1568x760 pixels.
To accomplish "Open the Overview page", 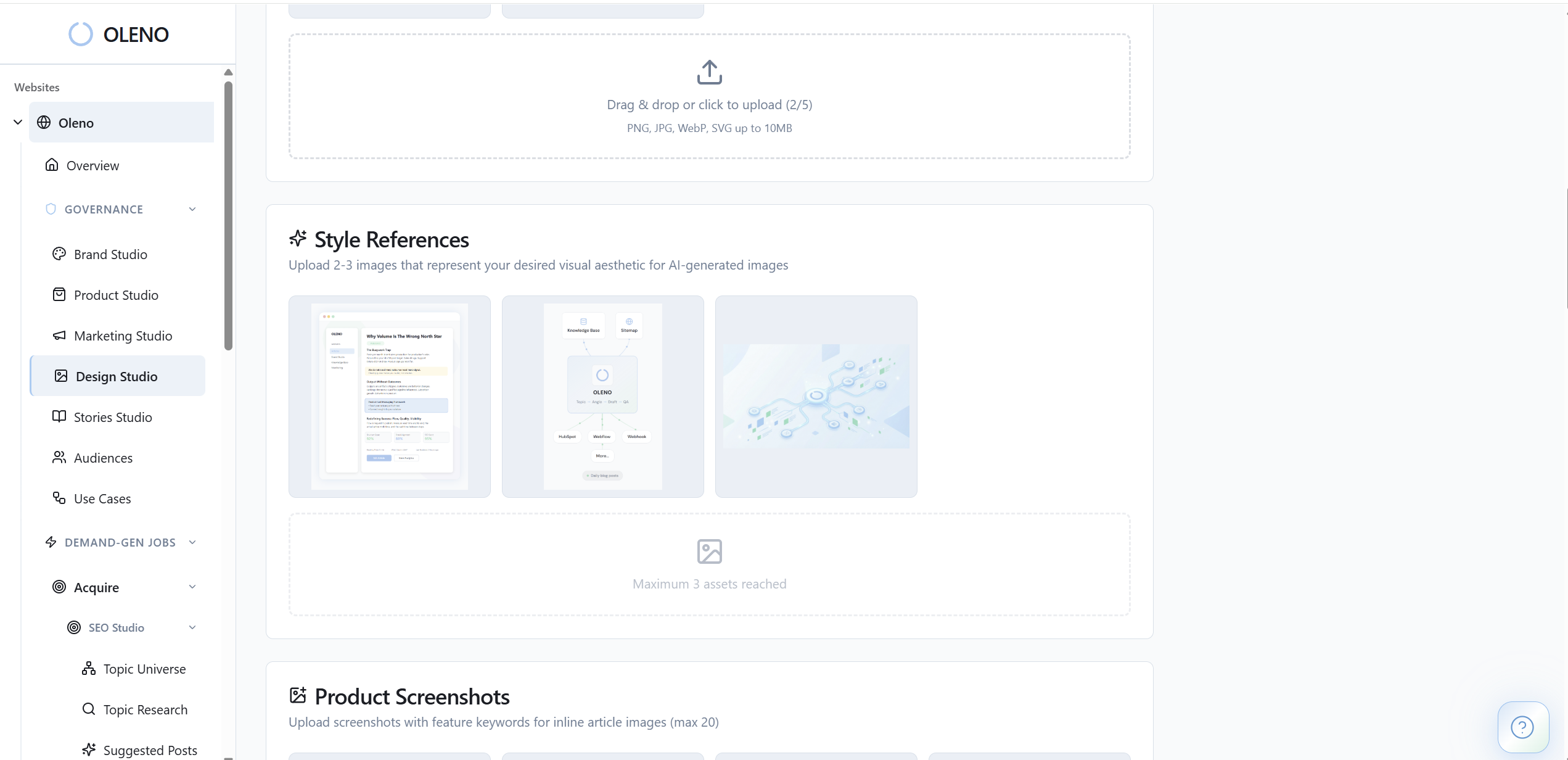I will point(92,165).
